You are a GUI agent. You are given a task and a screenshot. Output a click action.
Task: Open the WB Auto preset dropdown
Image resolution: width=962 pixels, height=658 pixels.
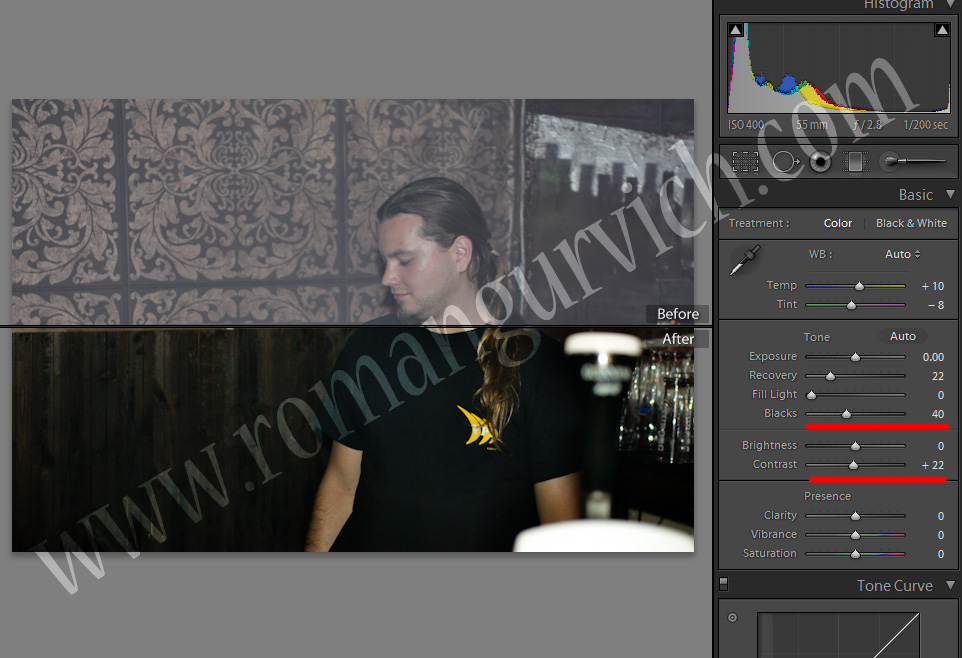902,254
